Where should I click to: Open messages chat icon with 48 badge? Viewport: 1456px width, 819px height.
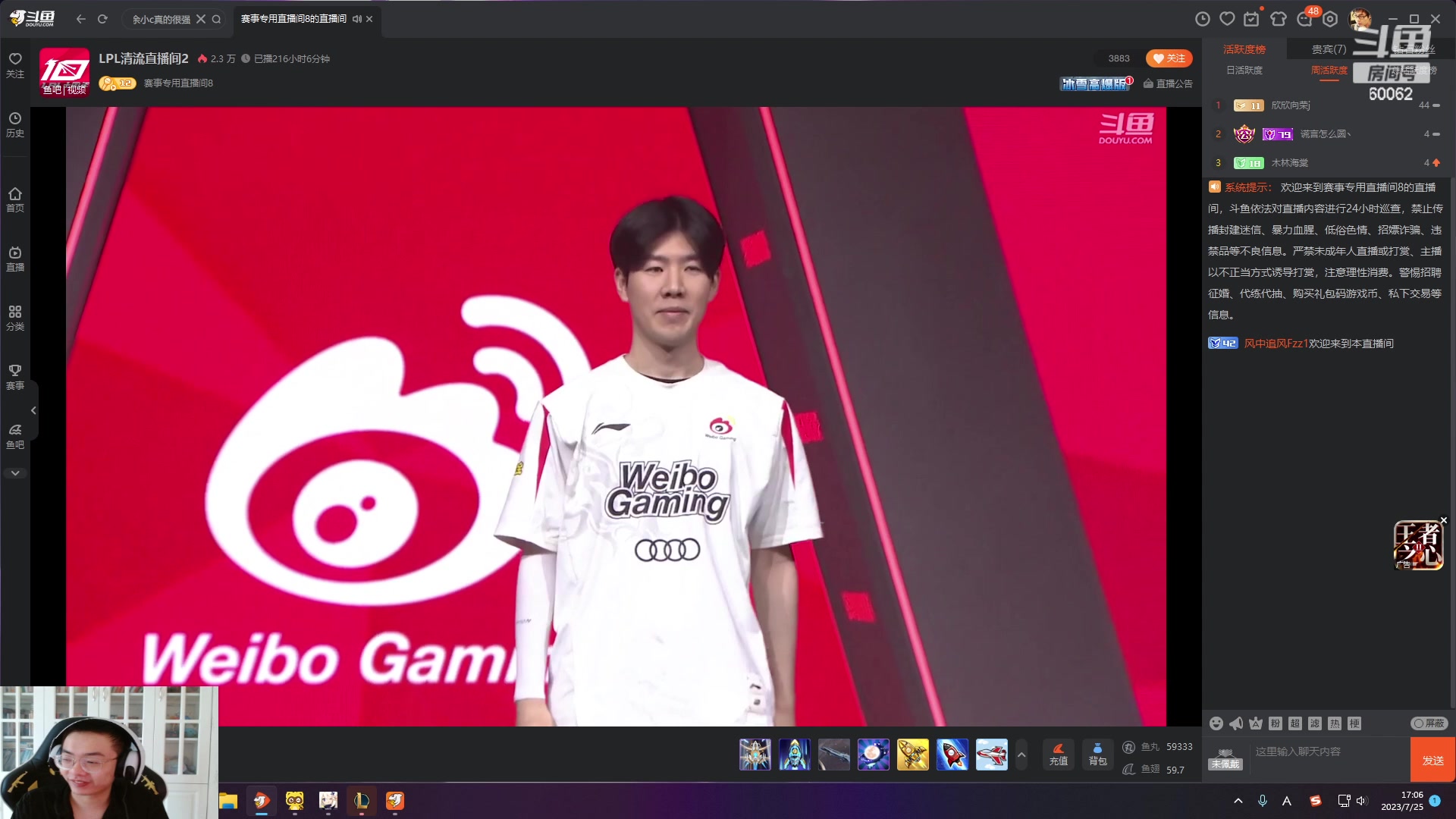(1306, 18)
